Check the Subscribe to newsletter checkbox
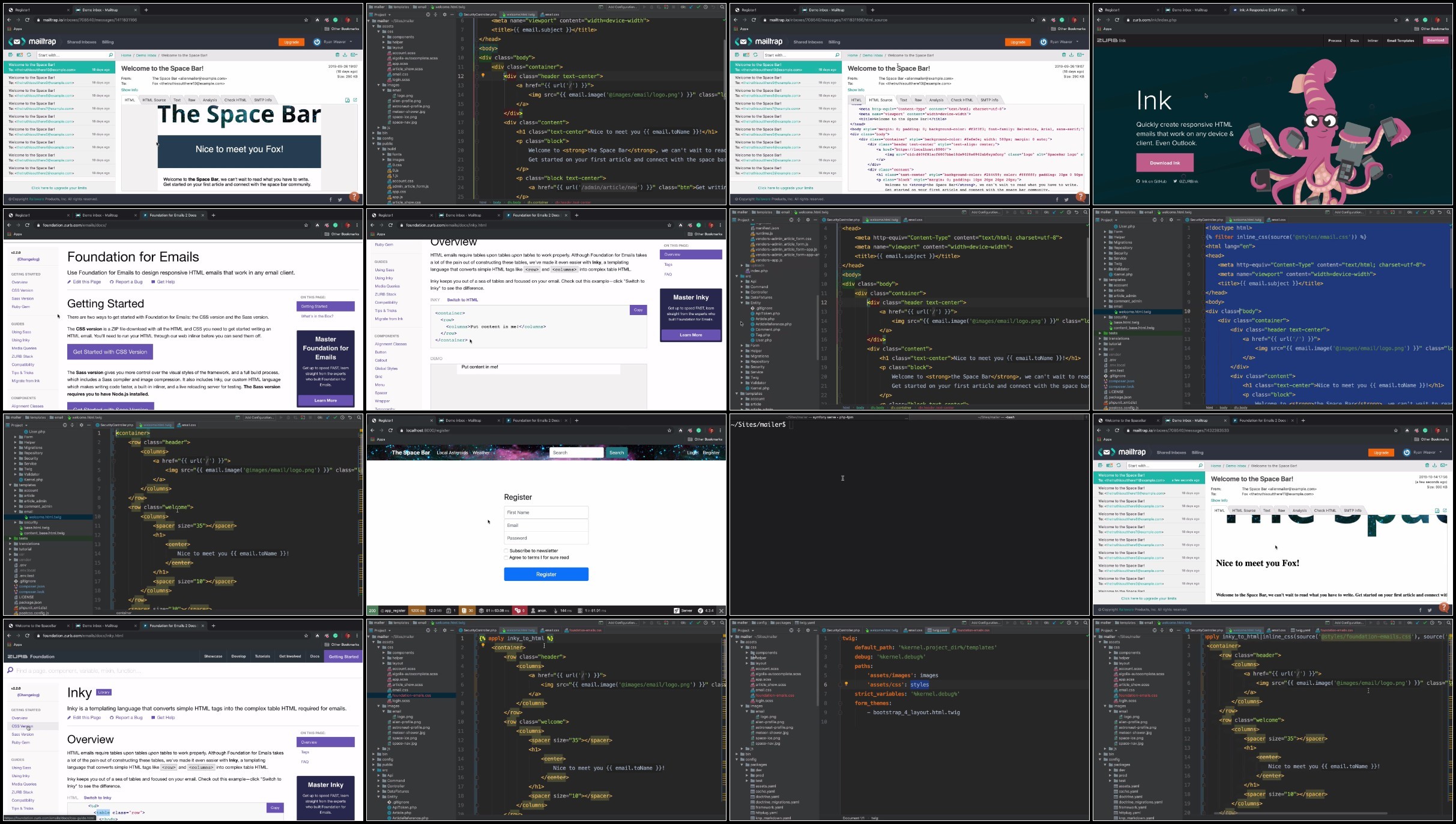 coord(506,550)
